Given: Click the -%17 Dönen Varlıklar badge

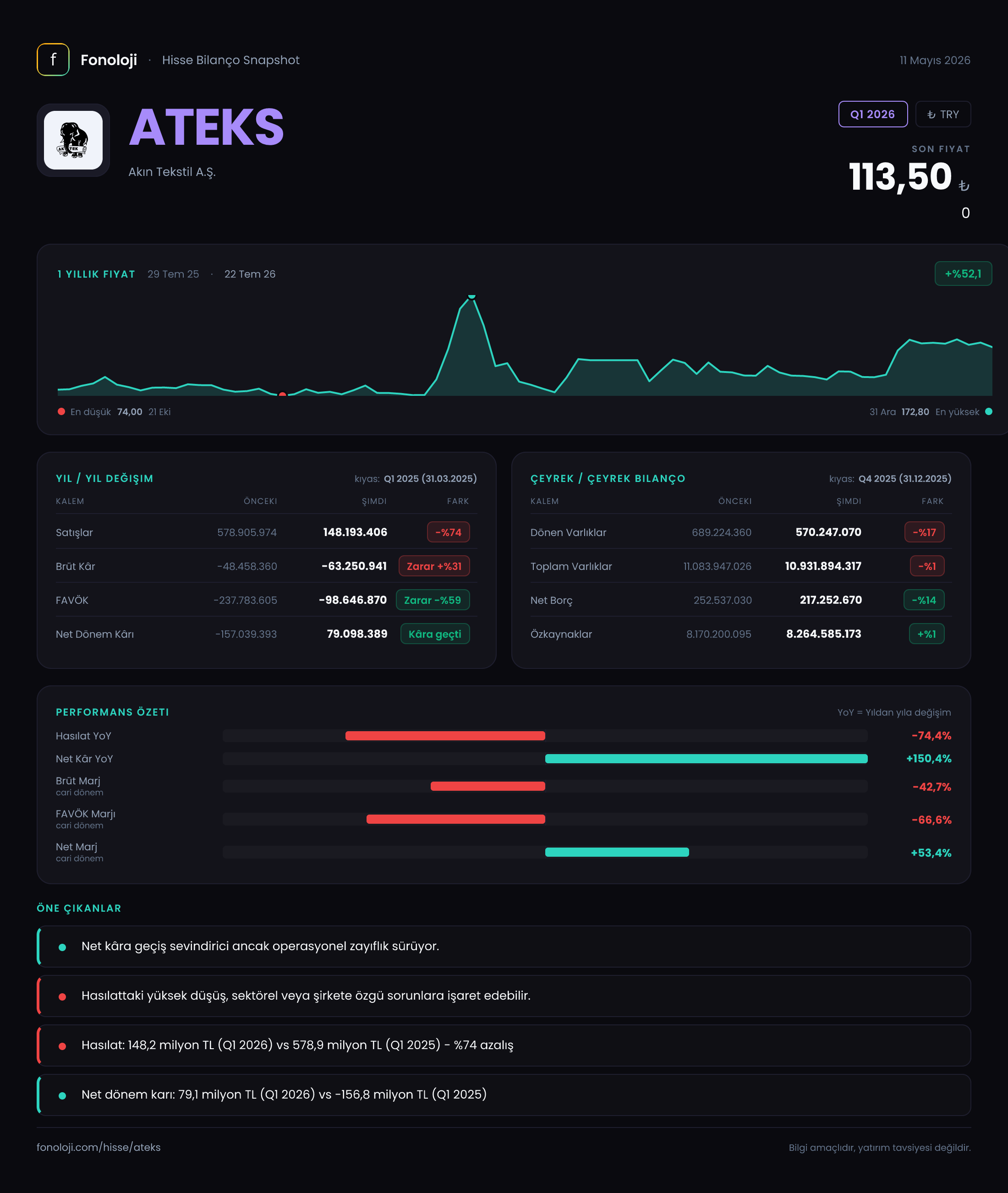Looking at the screenshot, I should [924, 532].
